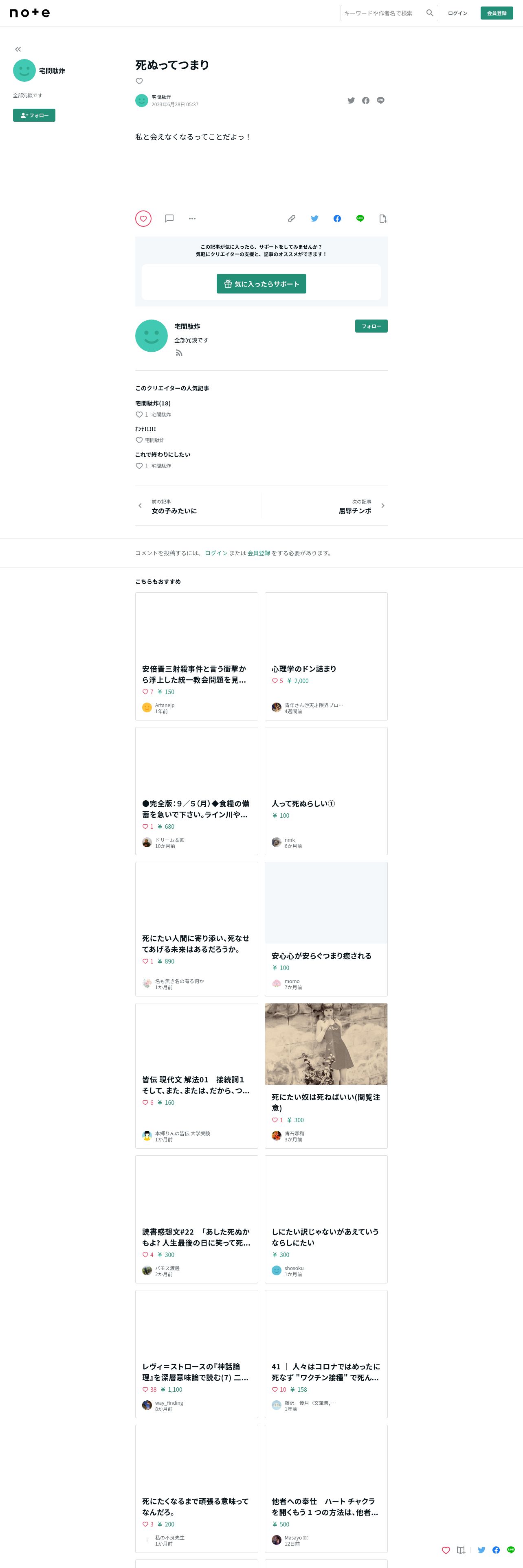Share via Twitter icon beside article date
523x1568 pixels.
tap(351, 101)
